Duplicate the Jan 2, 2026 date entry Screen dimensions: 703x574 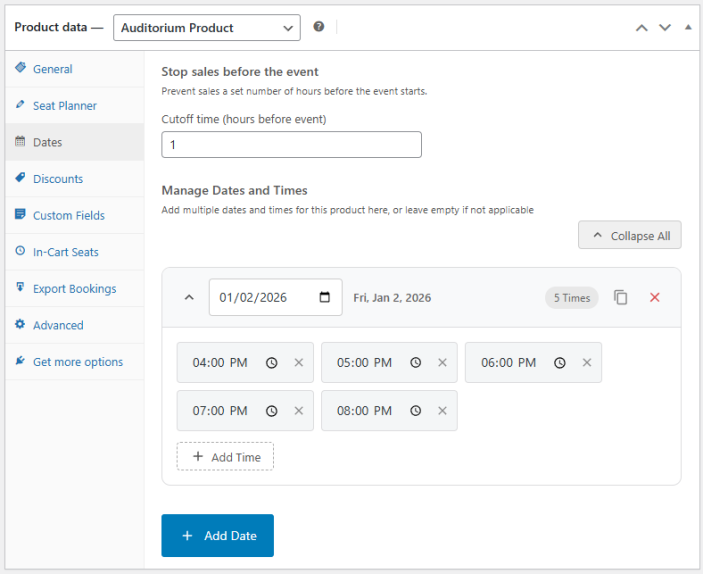(x=621, y=297)
